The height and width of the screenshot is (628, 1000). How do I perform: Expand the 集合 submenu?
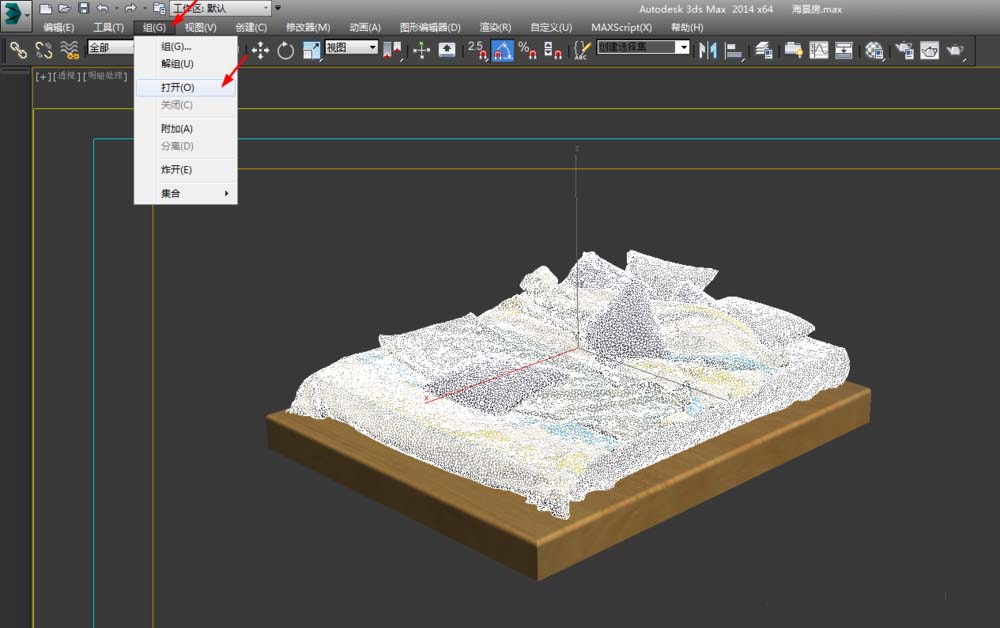point(186,193)
